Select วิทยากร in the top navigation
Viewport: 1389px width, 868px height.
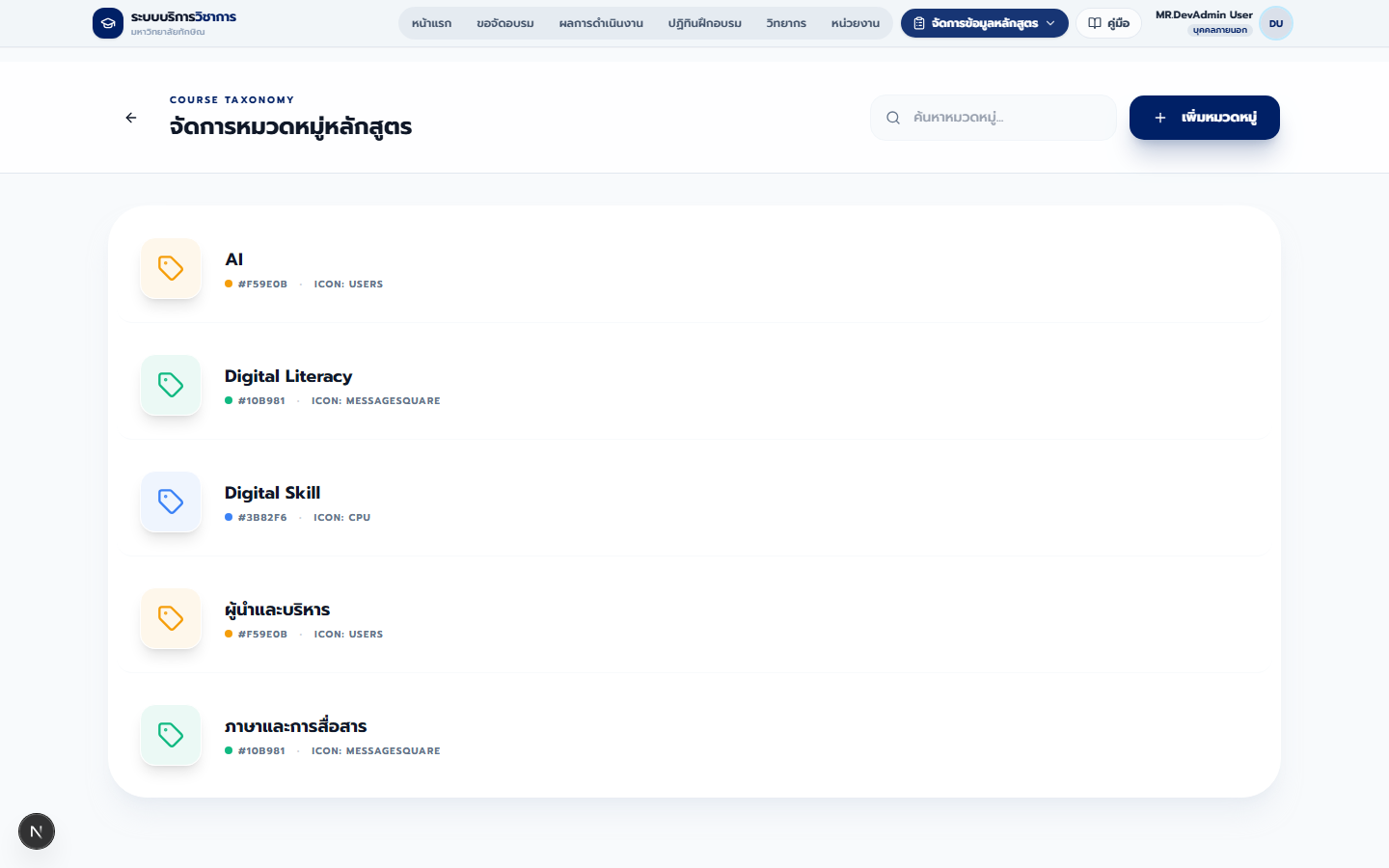pos(786,23)
